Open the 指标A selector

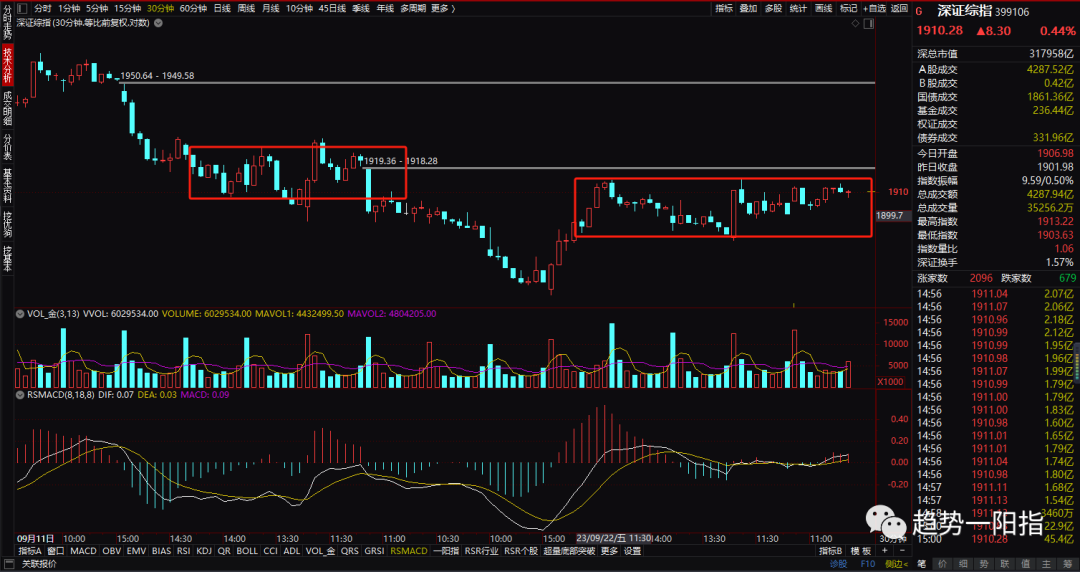point(30,551)
